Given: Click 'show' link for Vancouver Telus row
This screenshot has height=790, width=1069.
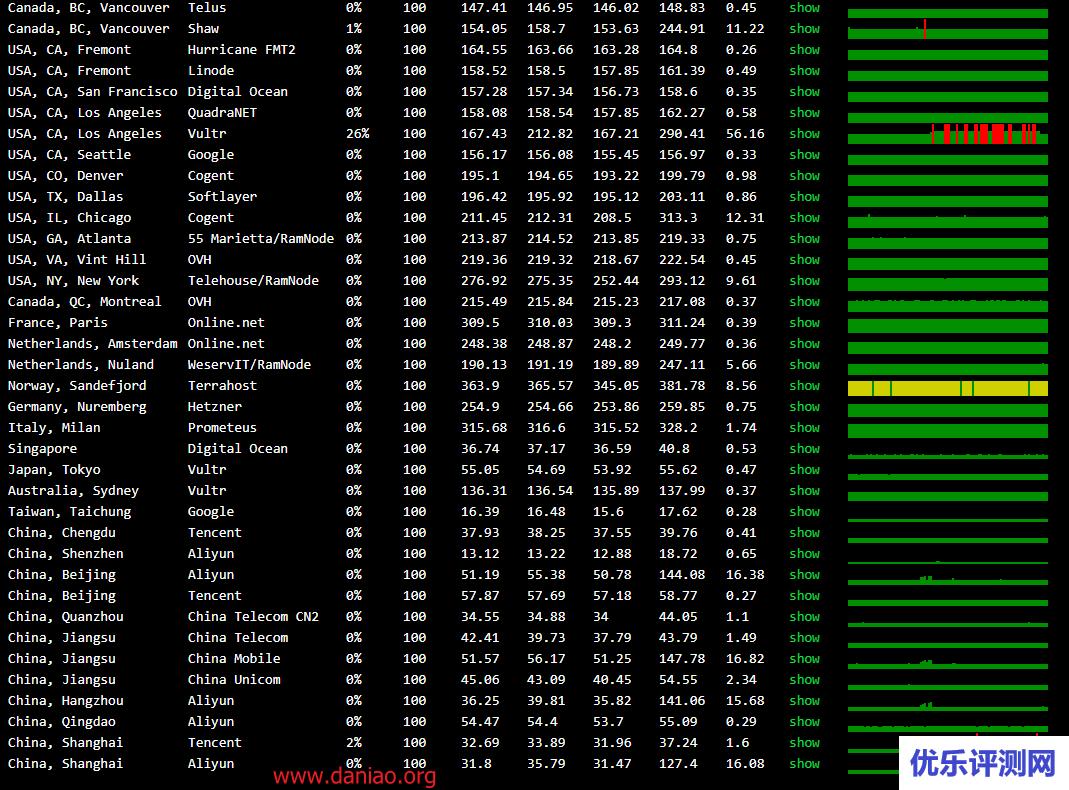Looking at the screenshot, I should [x=804, y=7].
